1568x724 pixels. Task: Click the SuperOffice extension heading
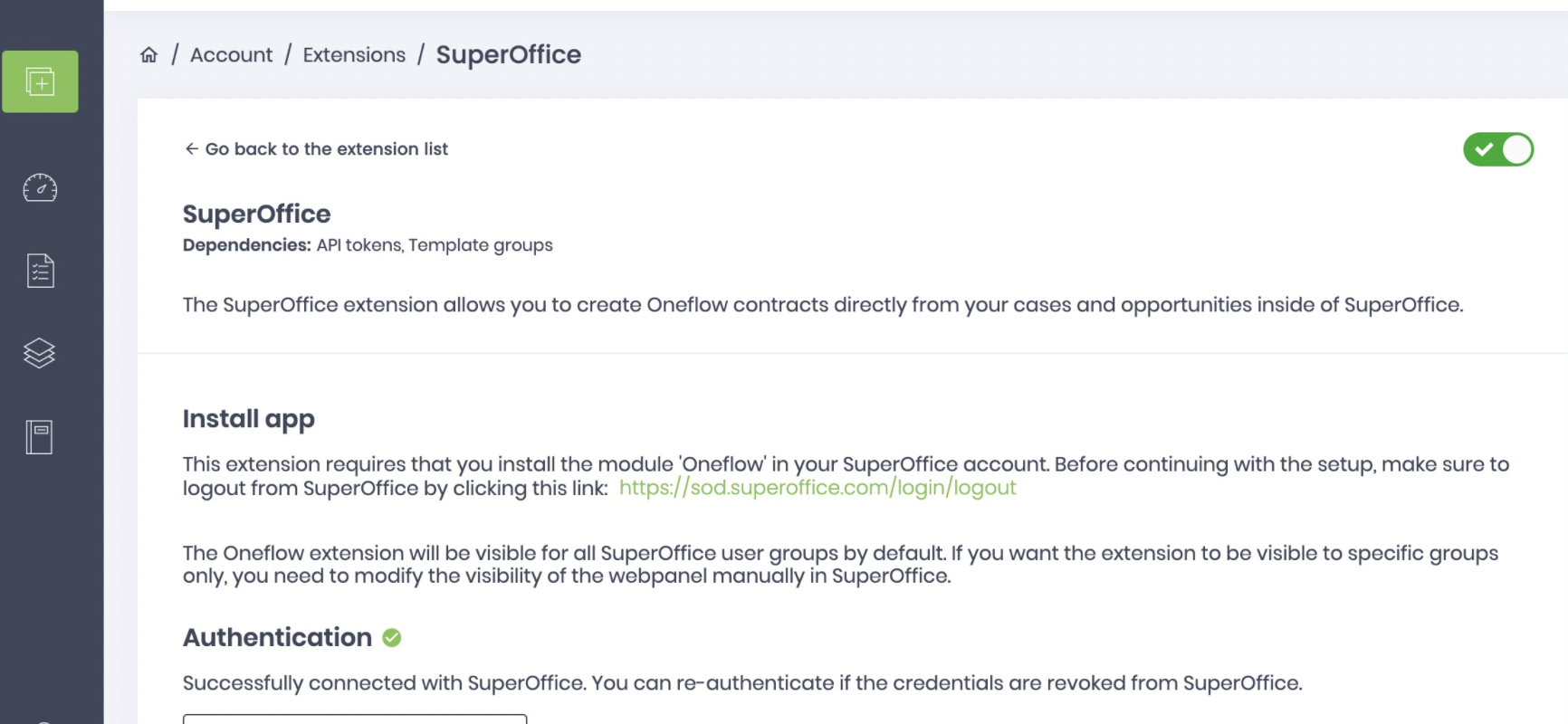click(x=257, y=214)
